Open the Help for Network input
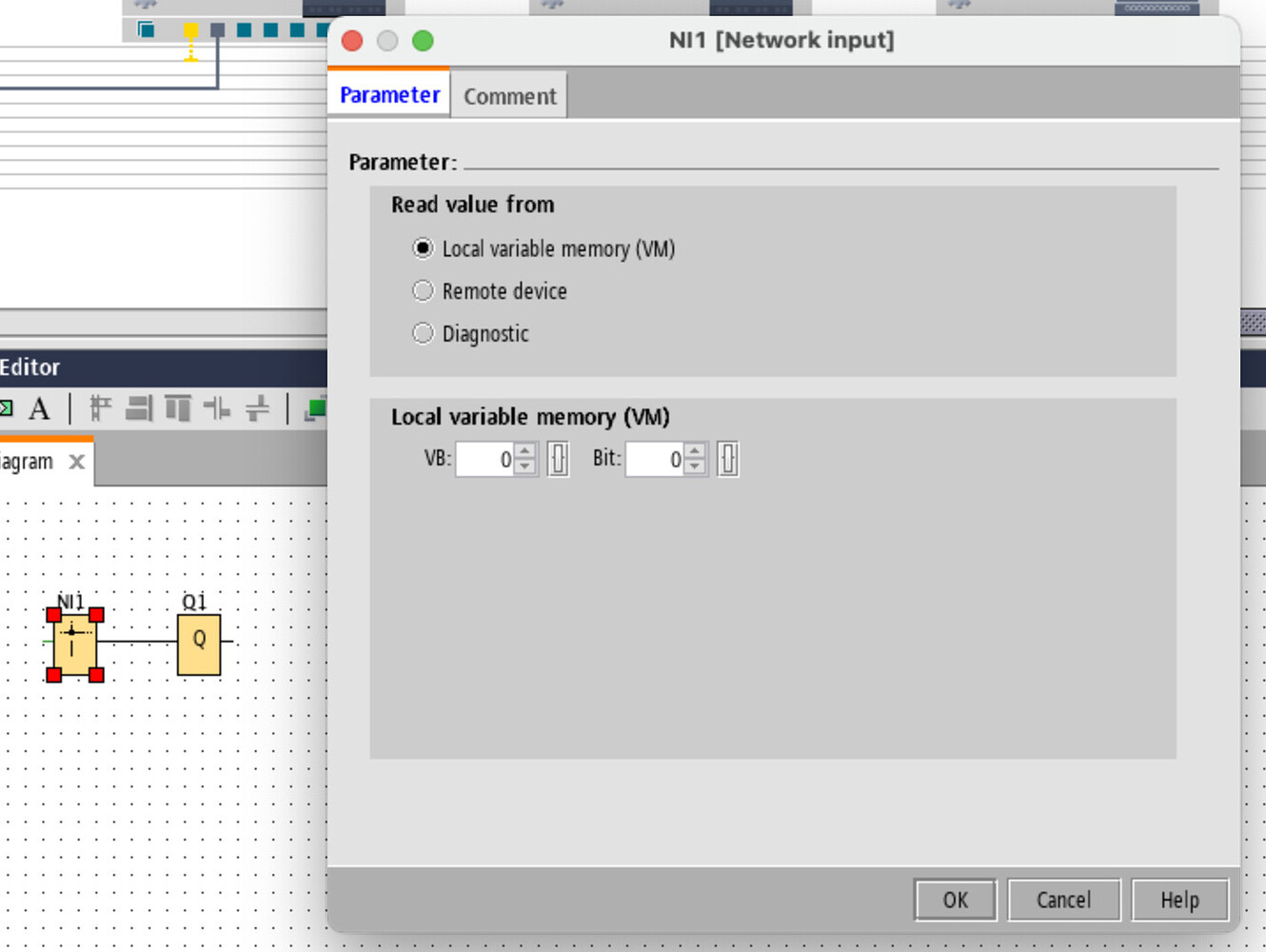The image size is (1266, 952). [1179, 899]
